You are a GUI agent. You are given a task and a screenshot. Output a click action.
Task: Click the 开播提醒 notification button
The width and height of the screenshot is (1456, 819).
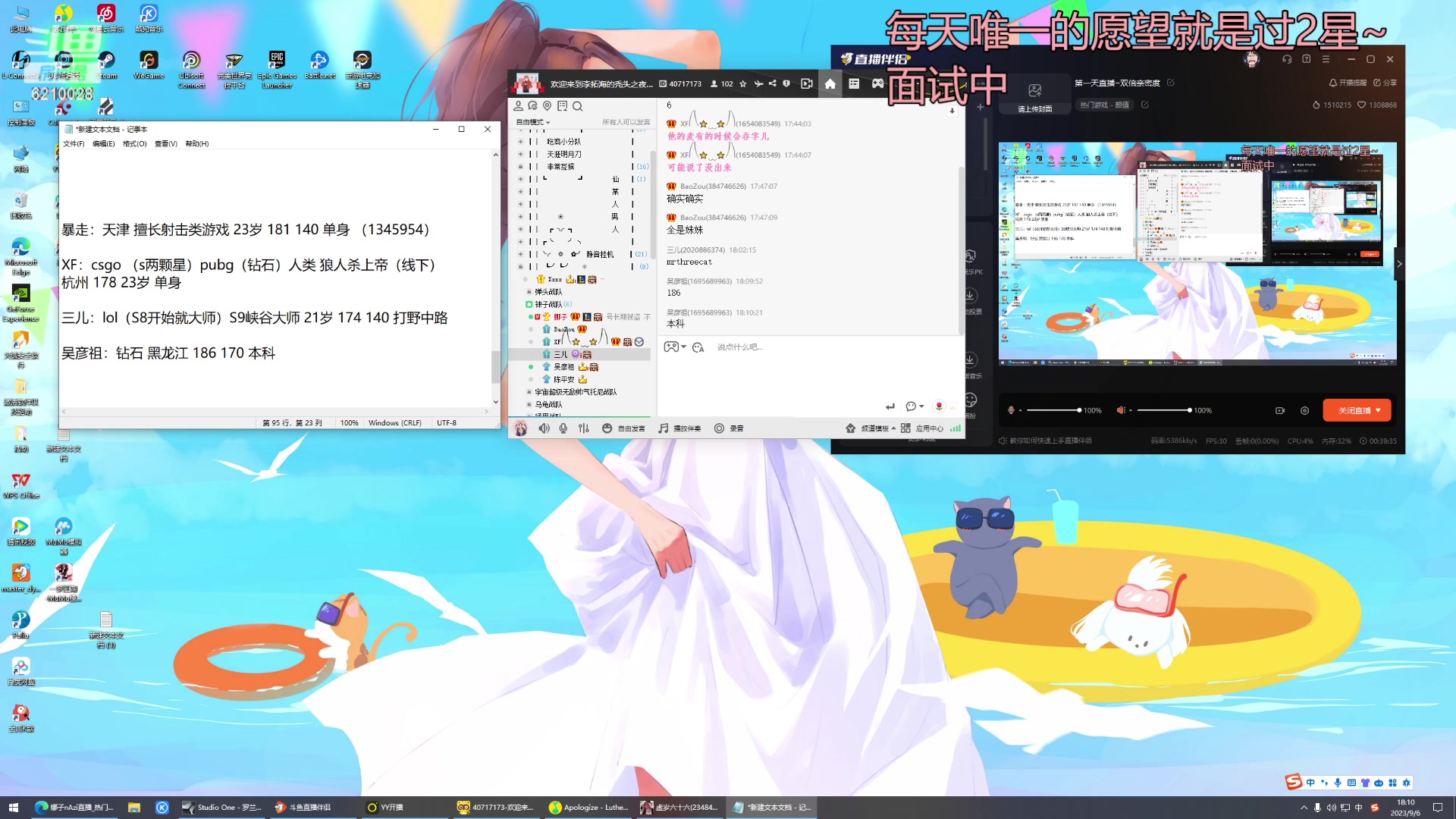pyautogui.click(x=1348, y=83)
